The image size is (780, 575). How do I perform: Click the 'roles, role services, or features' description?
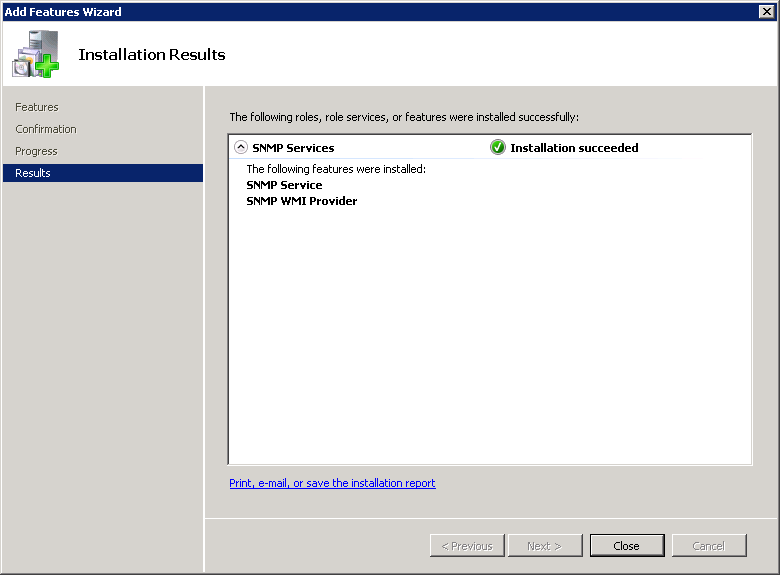coord(404,117)
